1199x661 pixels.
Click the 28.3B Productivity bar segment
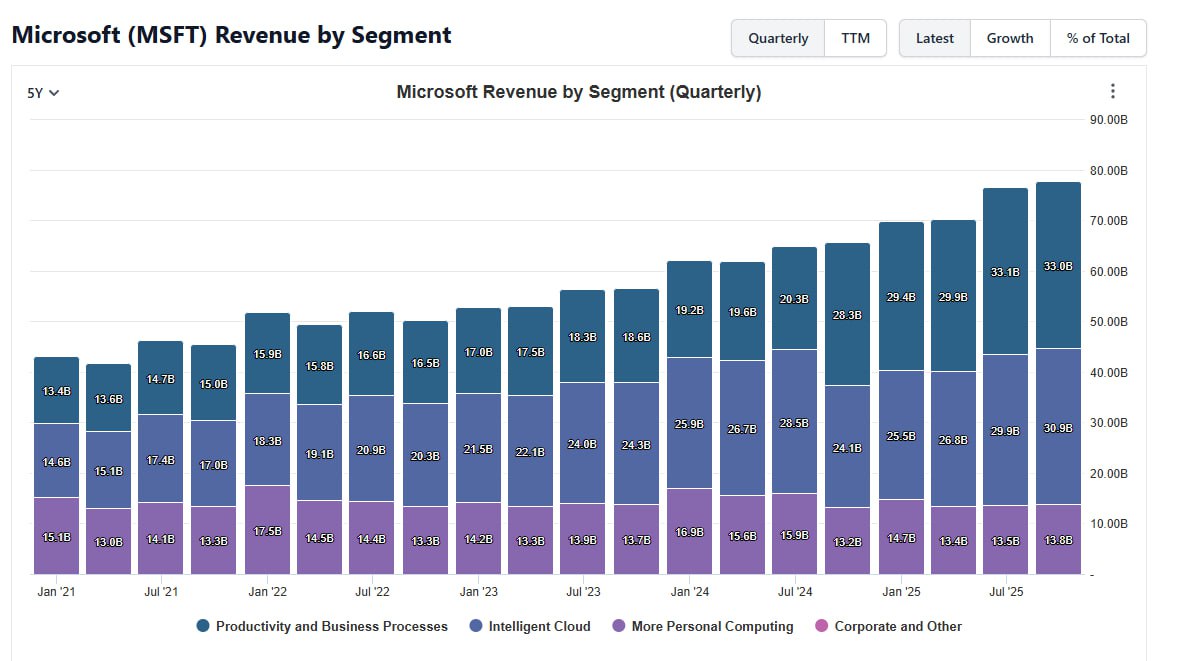click(x=847, y=315)
